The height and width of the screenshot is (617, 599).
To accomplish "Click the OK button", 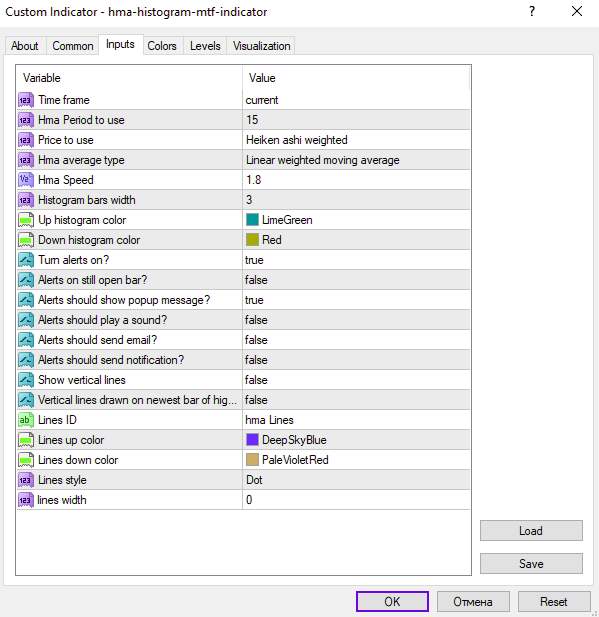I will 392,602.
